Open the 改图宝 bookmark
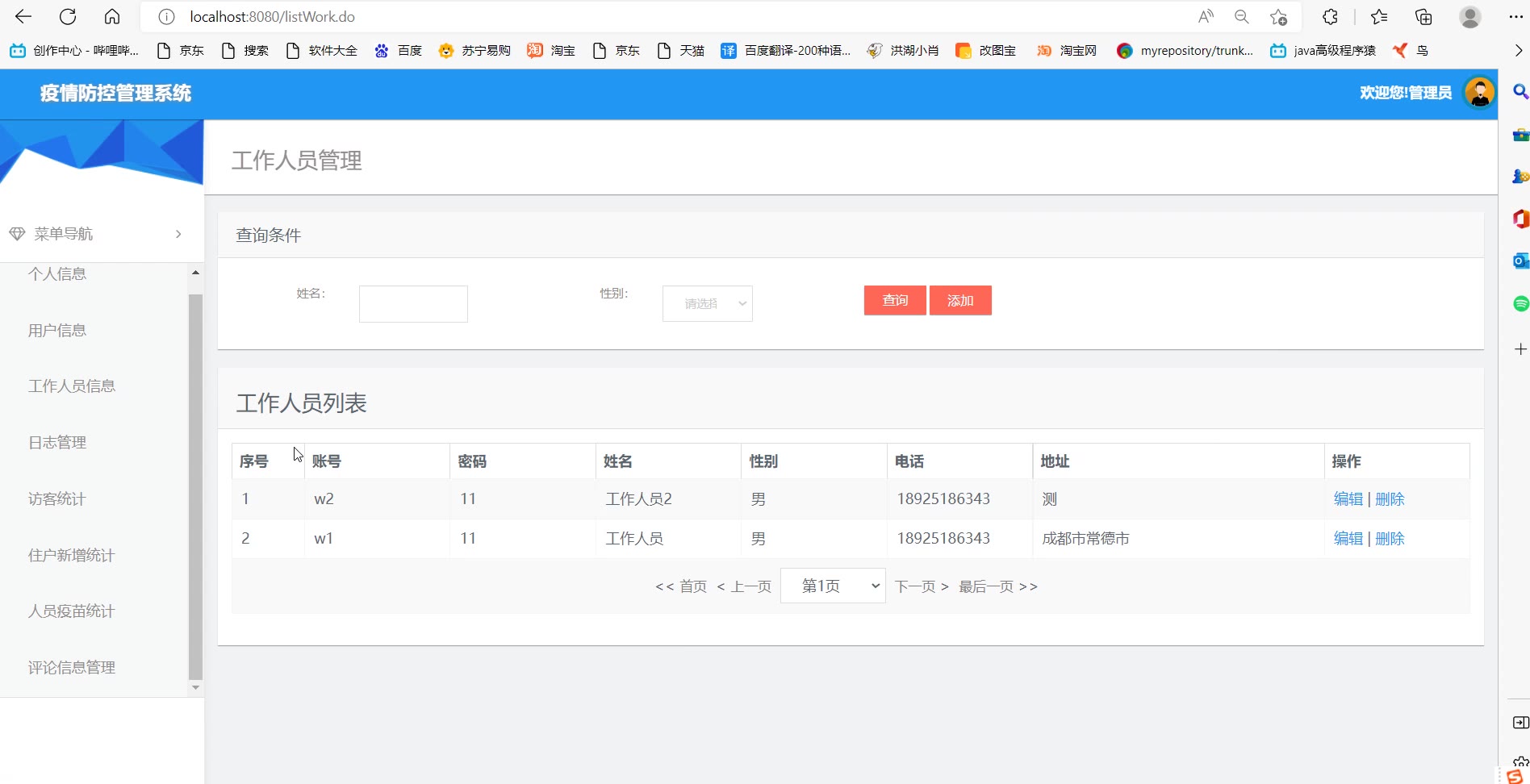1530x784 pixels. pos(985,51)
